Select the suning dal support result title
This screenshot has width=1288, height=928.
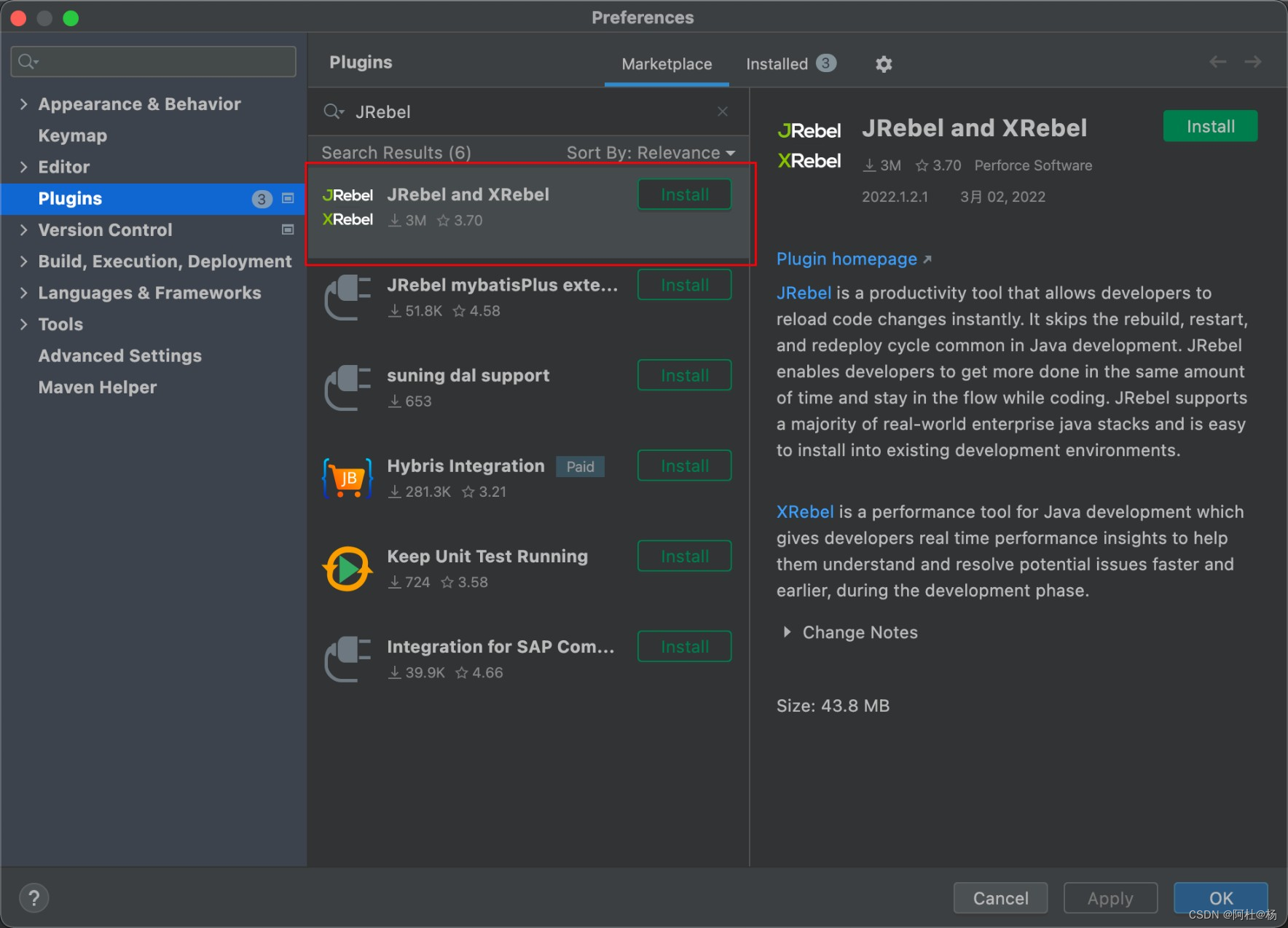(468, 375)
